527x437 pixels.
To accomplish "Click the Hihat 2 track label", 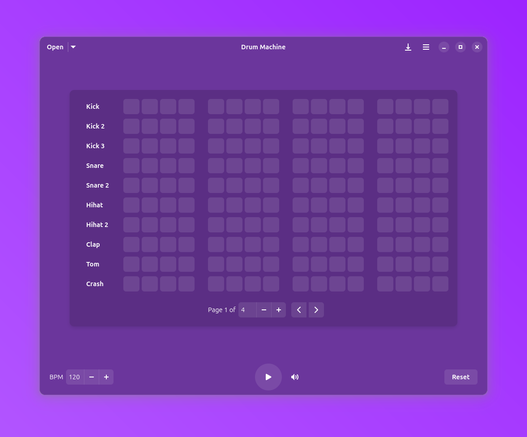I will 97,225.
